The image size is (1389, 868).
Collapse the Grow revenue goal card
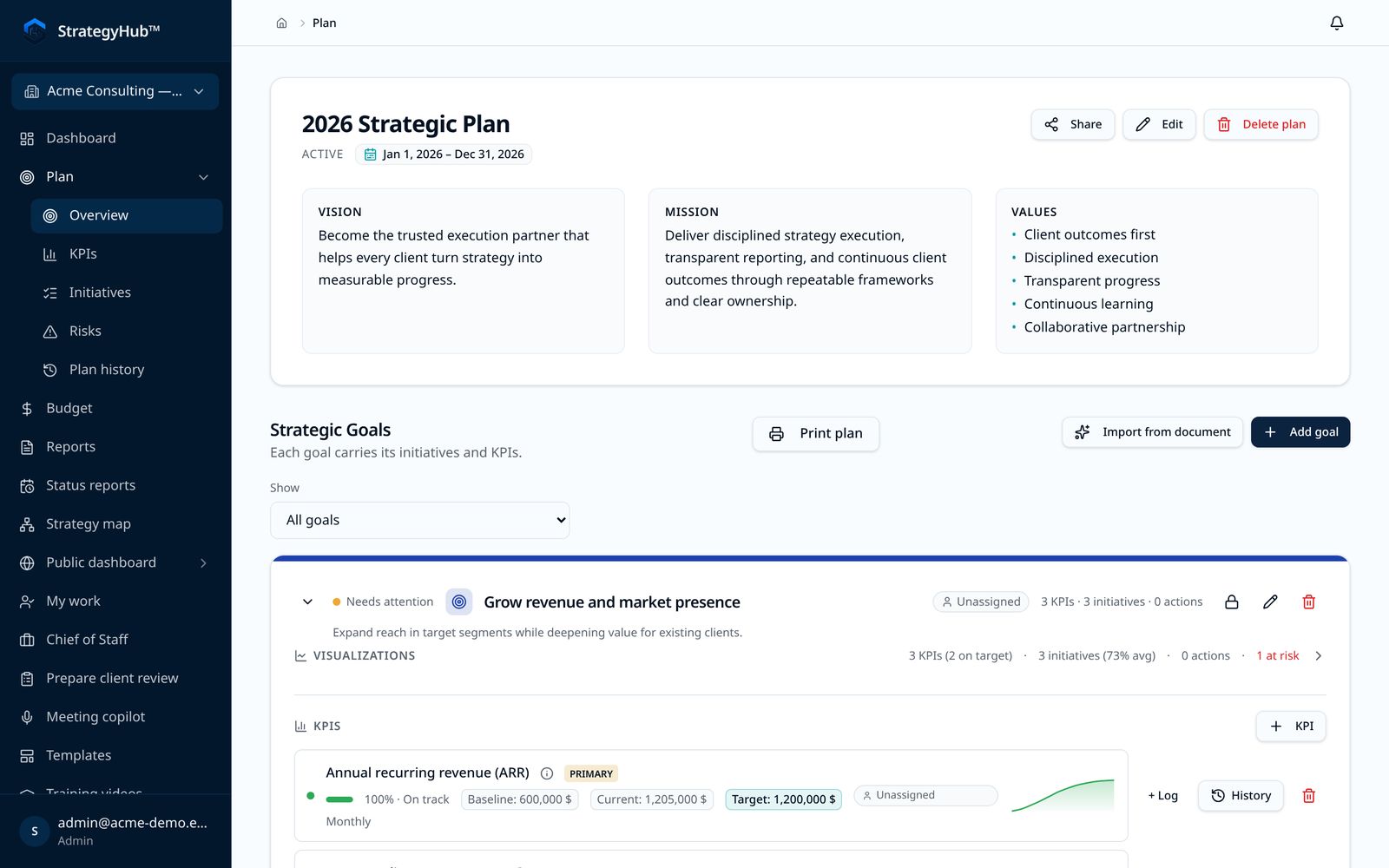coord(307,602)
